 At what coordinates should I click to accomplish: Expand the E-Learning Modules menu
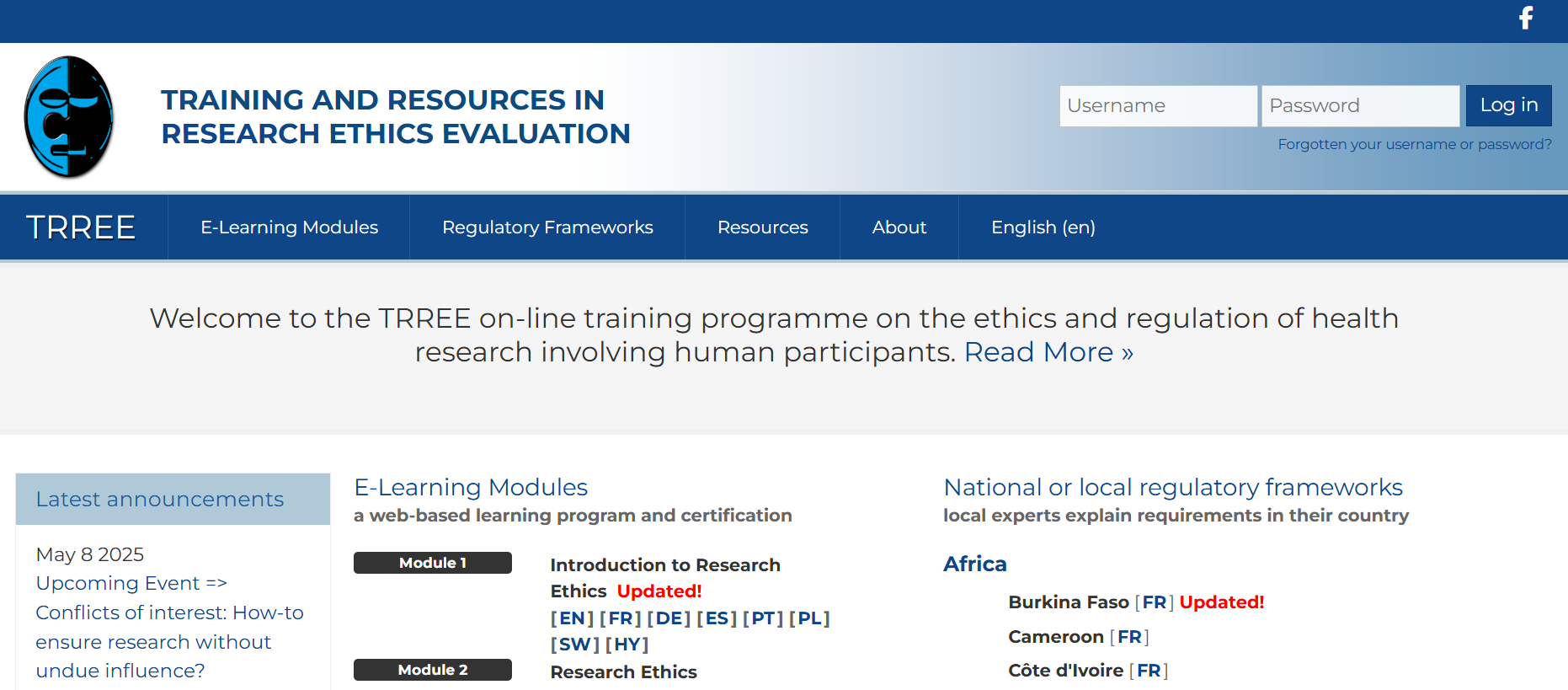pos(289,227)
